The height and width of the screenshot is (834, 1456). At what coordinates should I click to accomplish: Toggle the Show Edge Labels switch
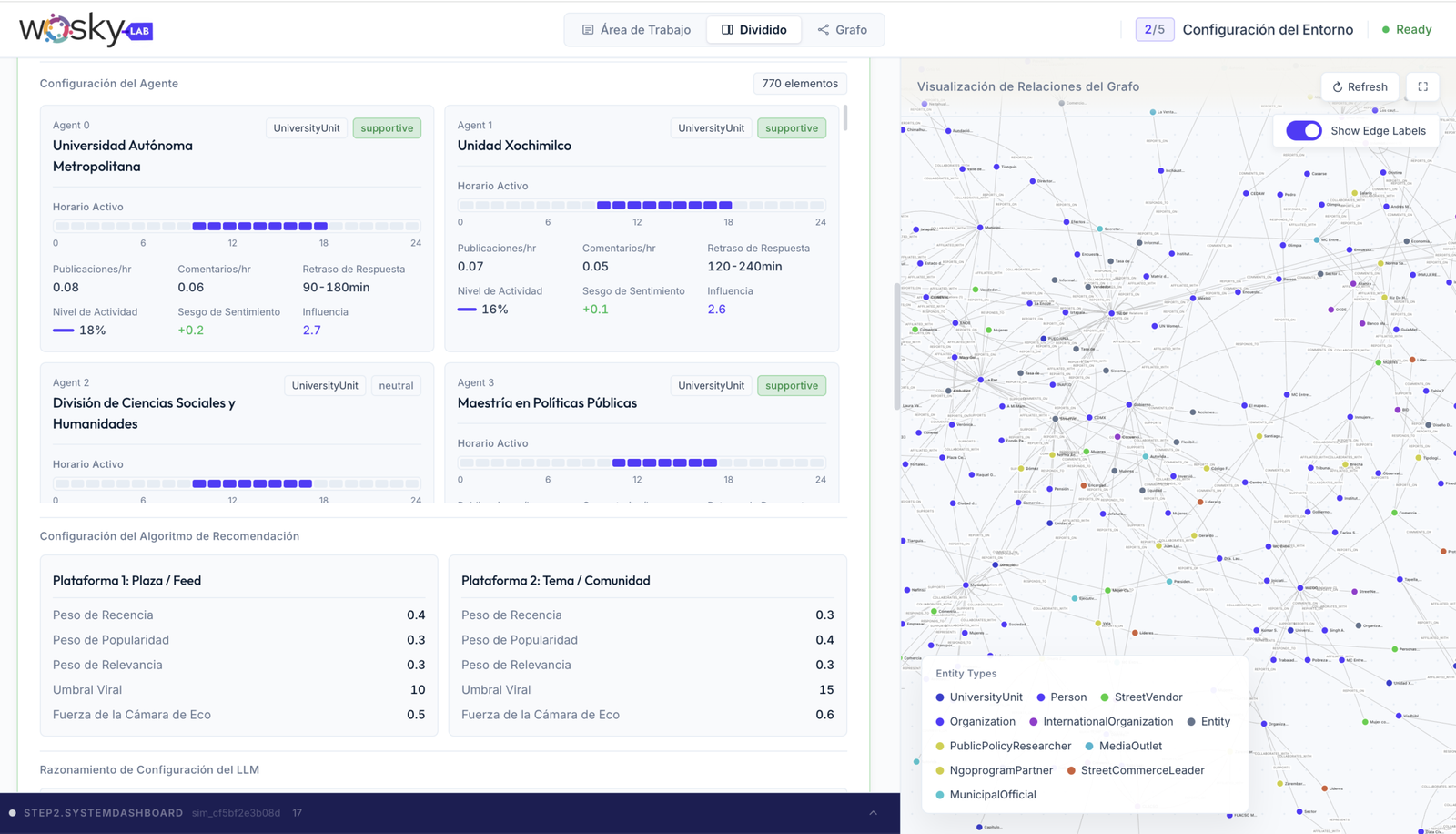(x=1303, y=130)
